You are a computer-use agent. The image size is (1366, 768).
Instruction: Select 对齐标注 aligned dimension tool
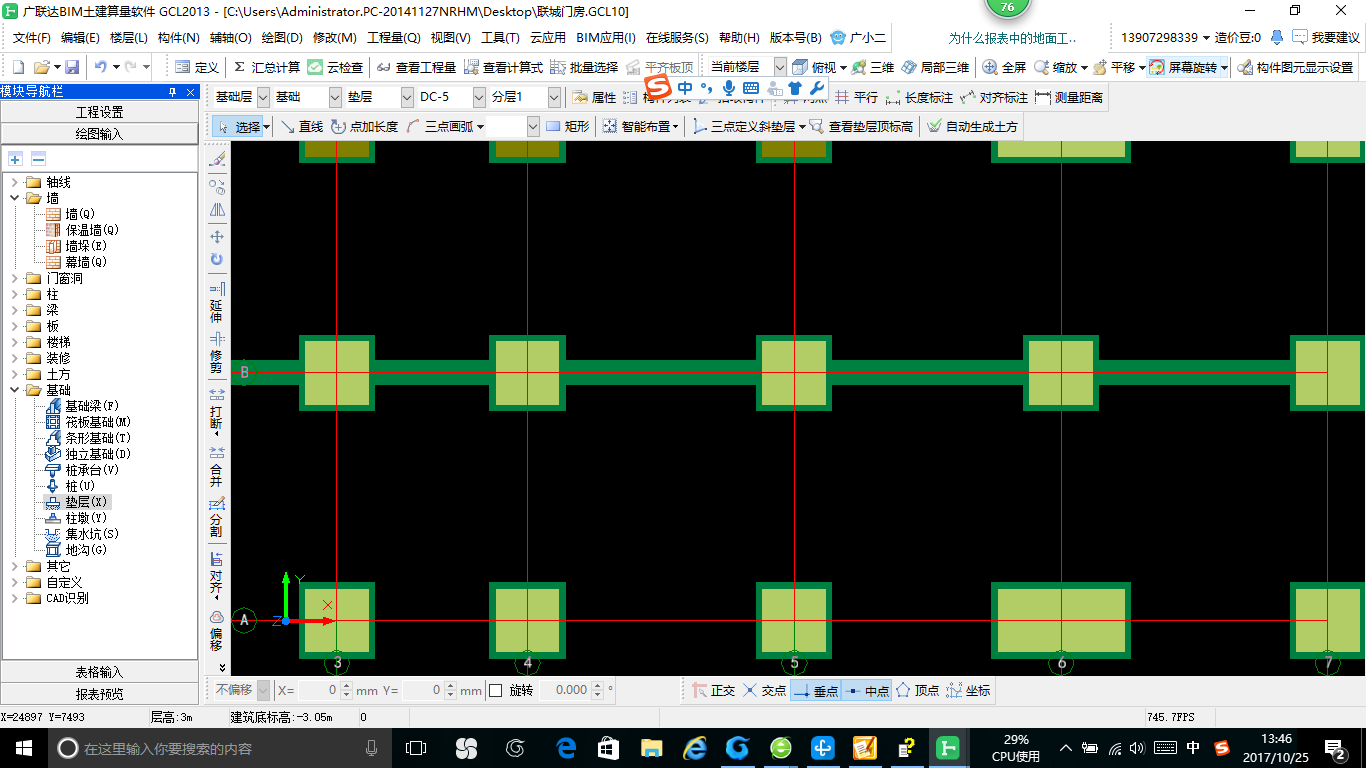coord(994,97)
